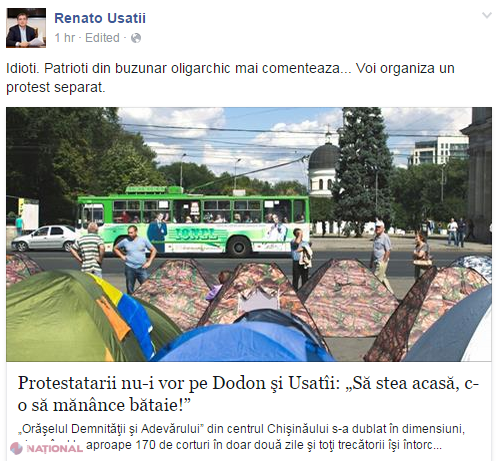This screenshot has height=461, width=503.
Task: Click the NAȚIONAL logo watermark
Action: tap(46, 448)
